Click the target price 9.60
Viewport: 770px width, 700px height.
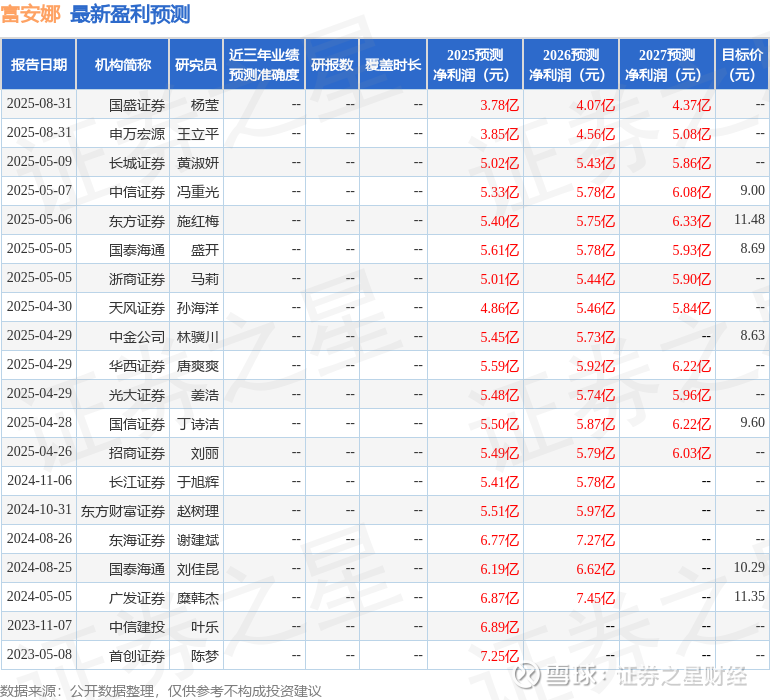pyautogui.click(x=752, y=422)
